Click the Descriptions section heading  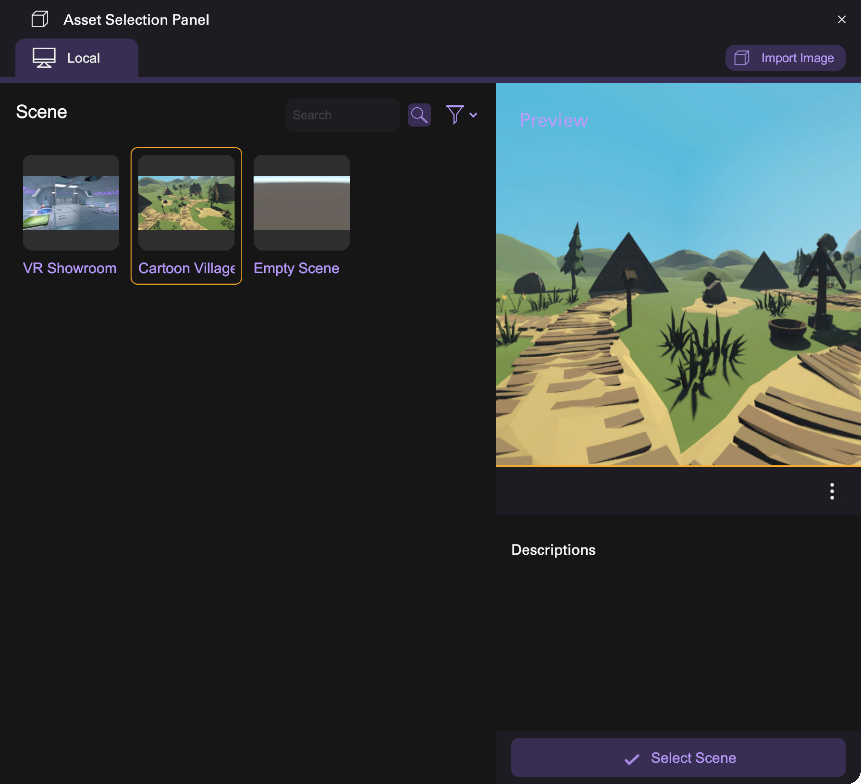[553, 550]
